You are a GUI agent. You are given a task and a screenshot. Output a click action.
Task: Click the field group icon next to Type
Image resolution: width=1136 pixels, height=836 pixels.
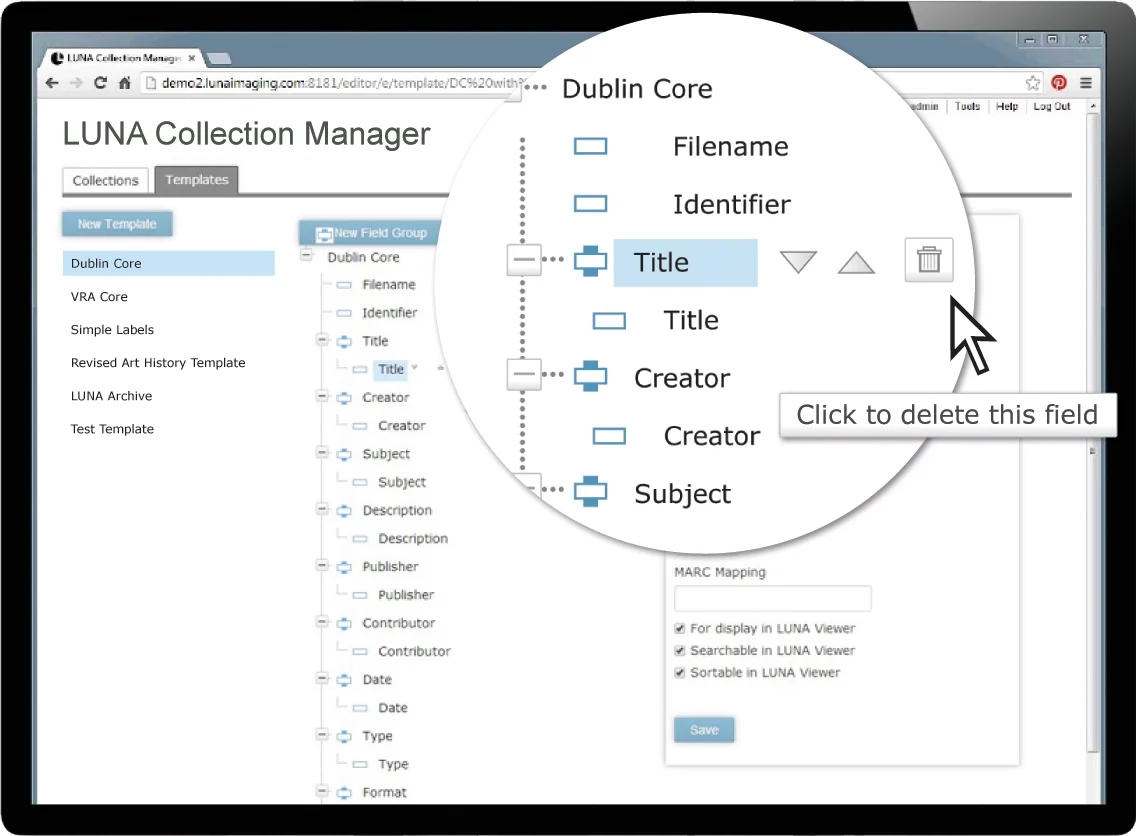pyautogui.click(x=344, y=737)
